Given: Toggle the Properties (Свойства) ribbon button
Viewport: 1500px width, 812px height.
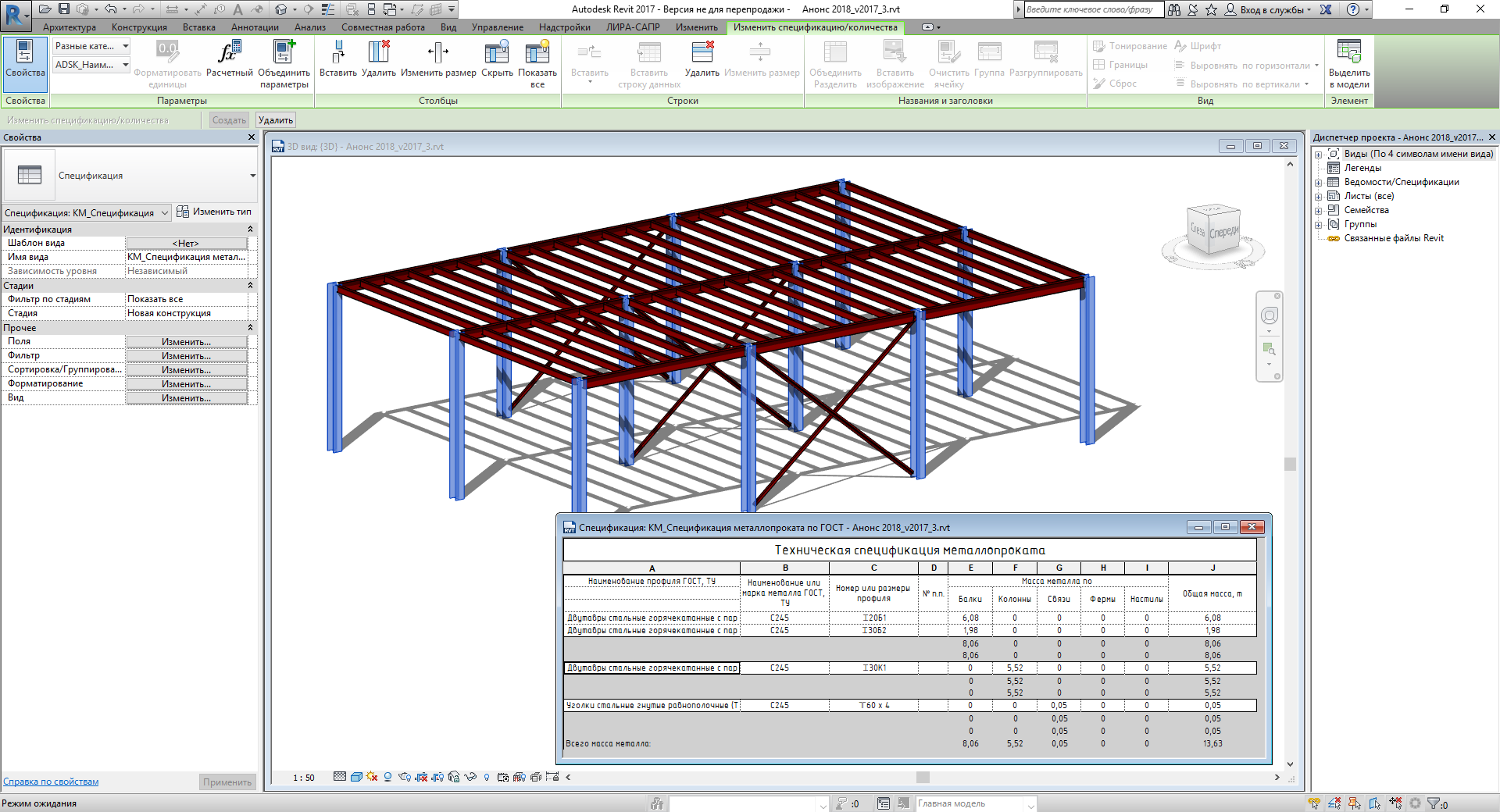Looking at the screenshot, I should [25, 59].
